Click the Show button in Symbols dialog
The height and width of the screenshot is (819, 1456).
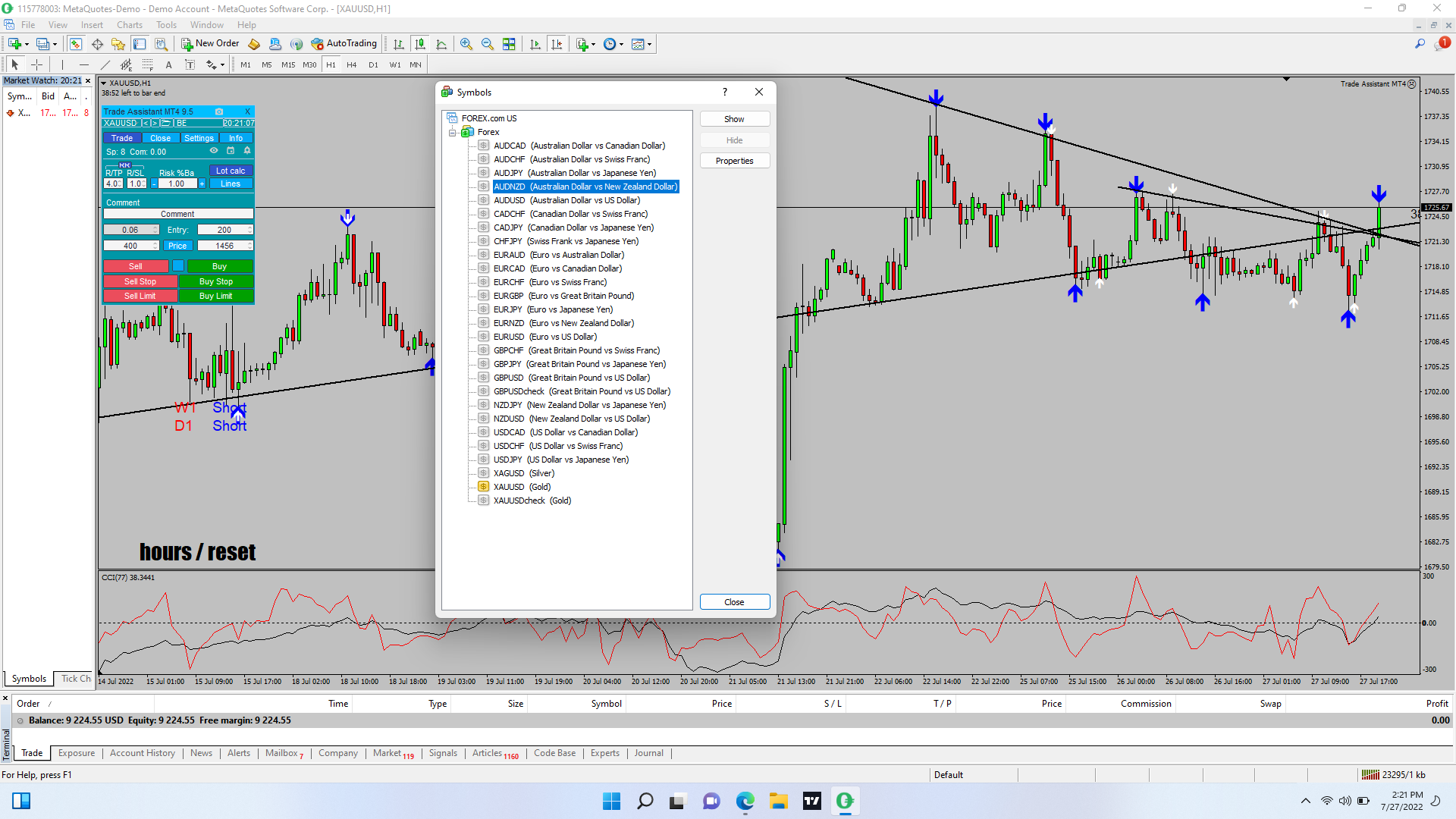[734, 119]
